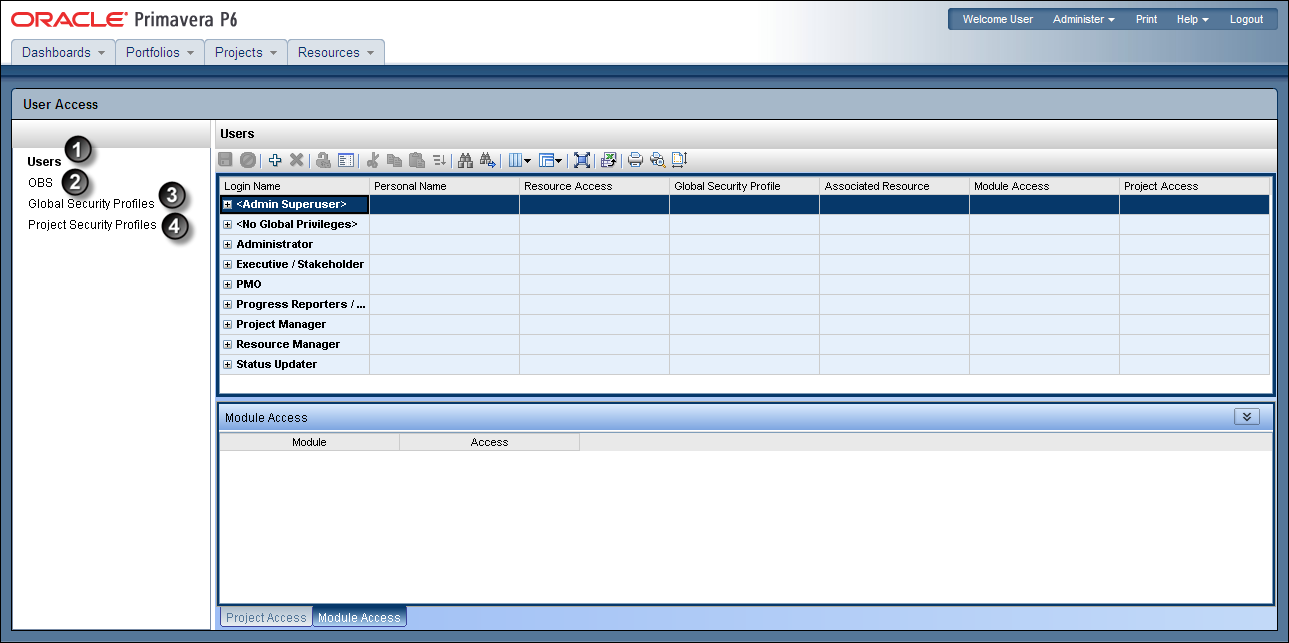This screenshot has height=643, width=1289.
Task: Expand the Executive / Stakeholder group
Action: 228,264
